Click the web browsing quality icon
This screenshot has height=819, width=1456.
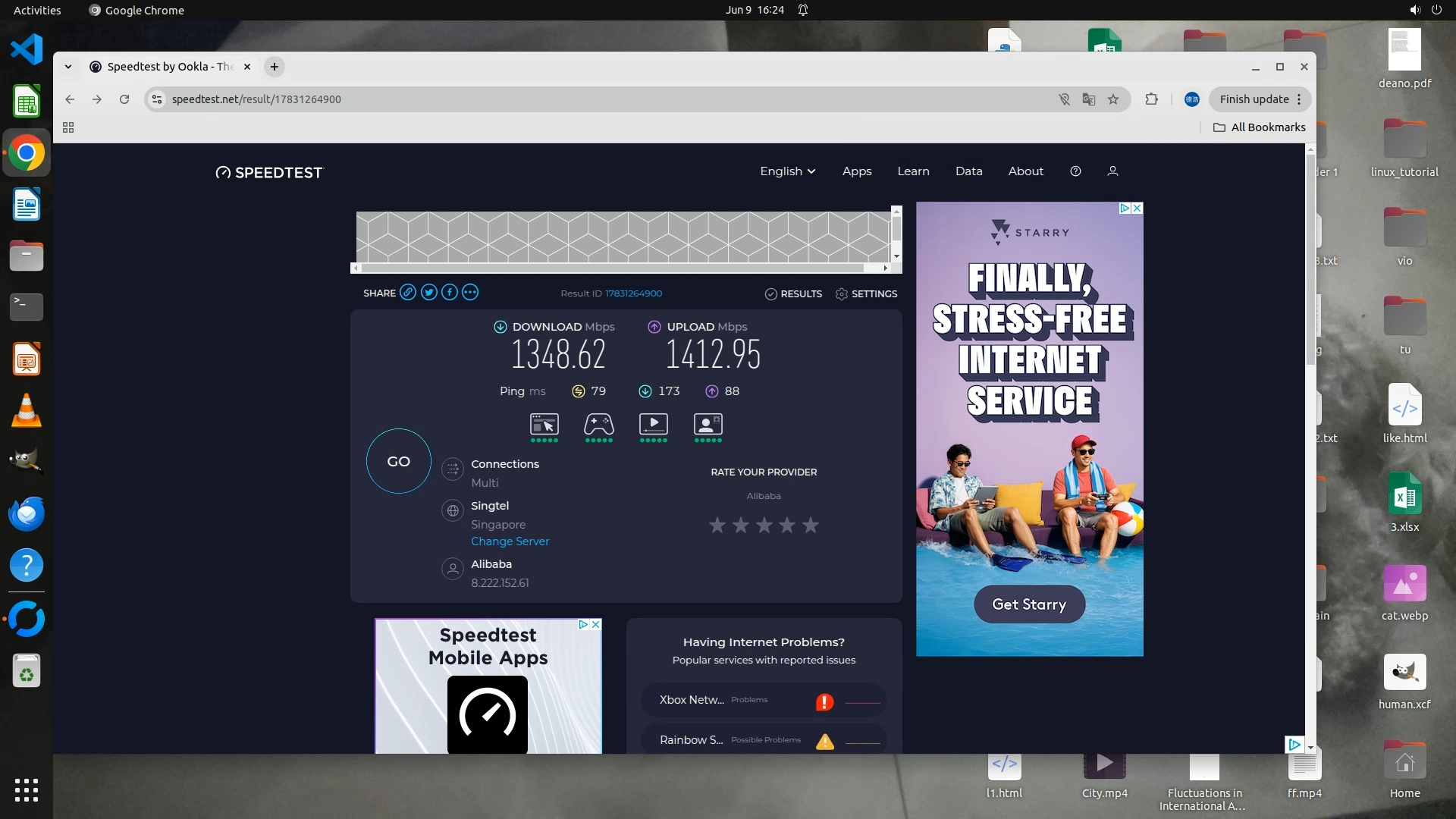coord(544,425)
